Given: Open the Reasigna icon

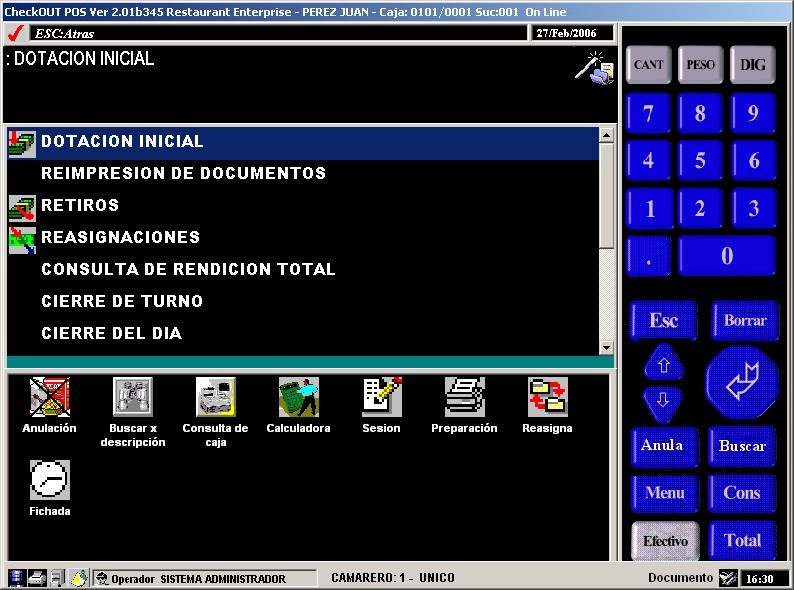Looking at the screenshot, I should pyautogui.click(x=548, y=397).
